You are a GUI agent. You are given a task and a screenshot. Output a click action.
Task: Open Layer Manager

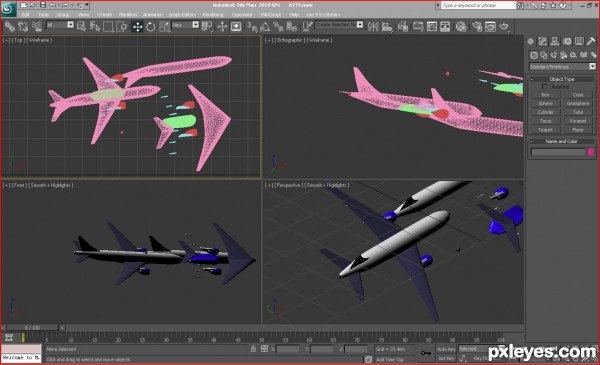[x=403, y=26]
